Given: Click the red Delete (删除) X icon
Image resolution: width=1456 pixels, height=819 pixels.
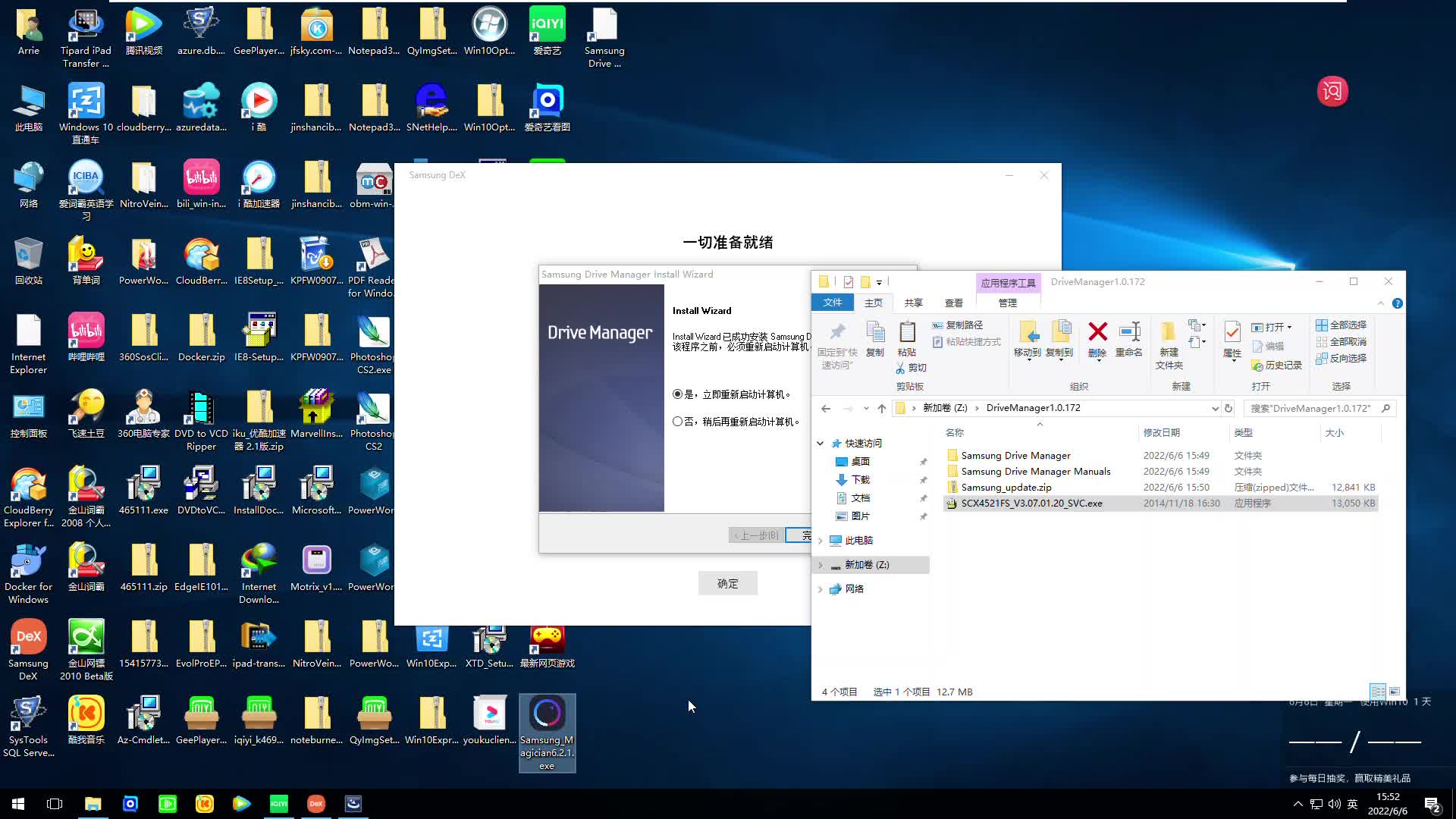Looking at the screenshot, I should click(x=1097, y=338).
